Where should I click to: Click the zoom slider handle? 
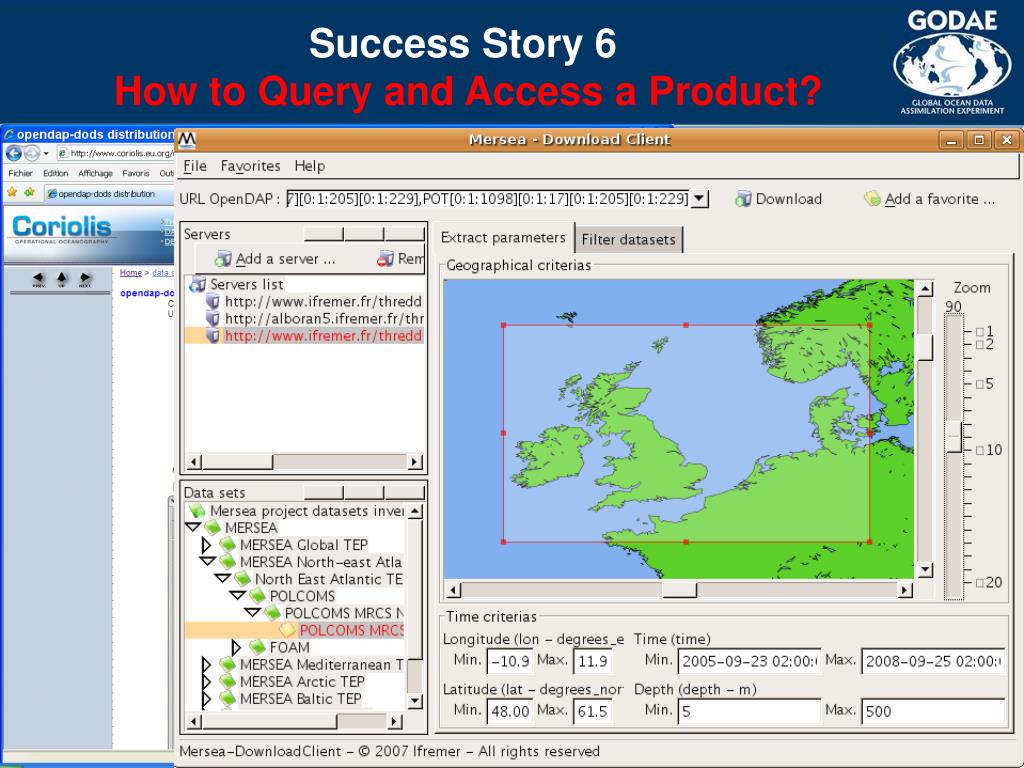[x=955, y=436]
